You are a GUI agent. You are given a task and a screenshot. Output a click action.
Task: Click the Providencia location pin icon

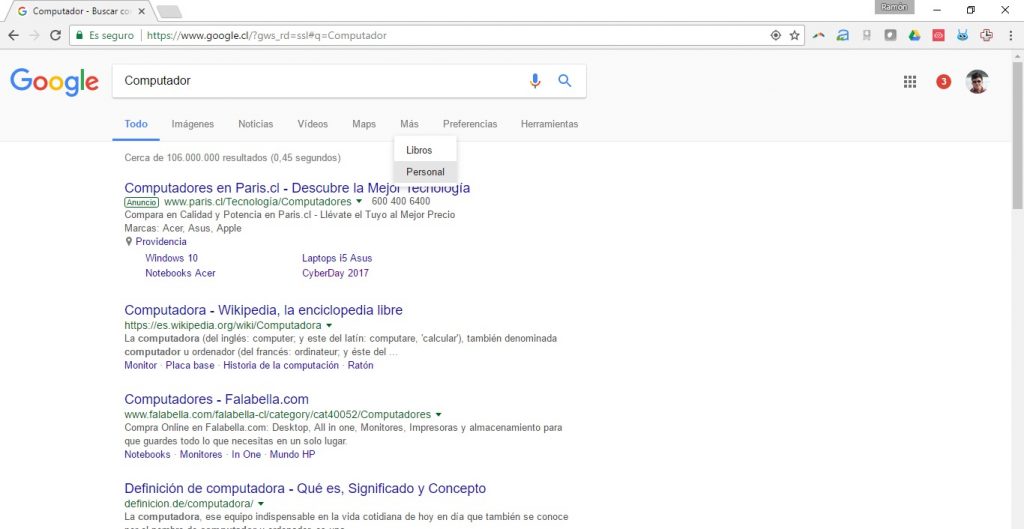tap(129, 242)
